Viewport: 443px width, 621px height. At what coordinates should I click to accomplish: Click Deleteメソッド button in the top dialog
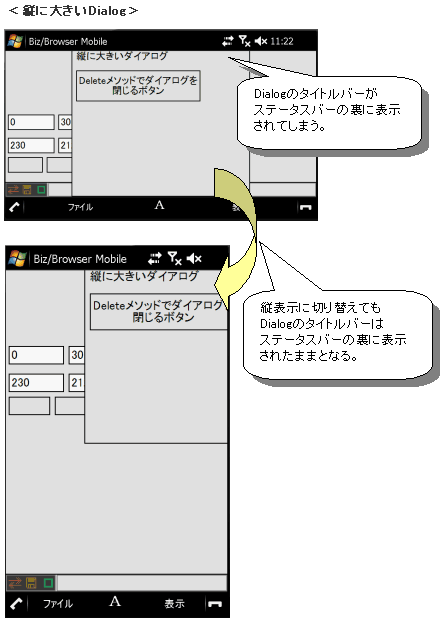point(138,86)
